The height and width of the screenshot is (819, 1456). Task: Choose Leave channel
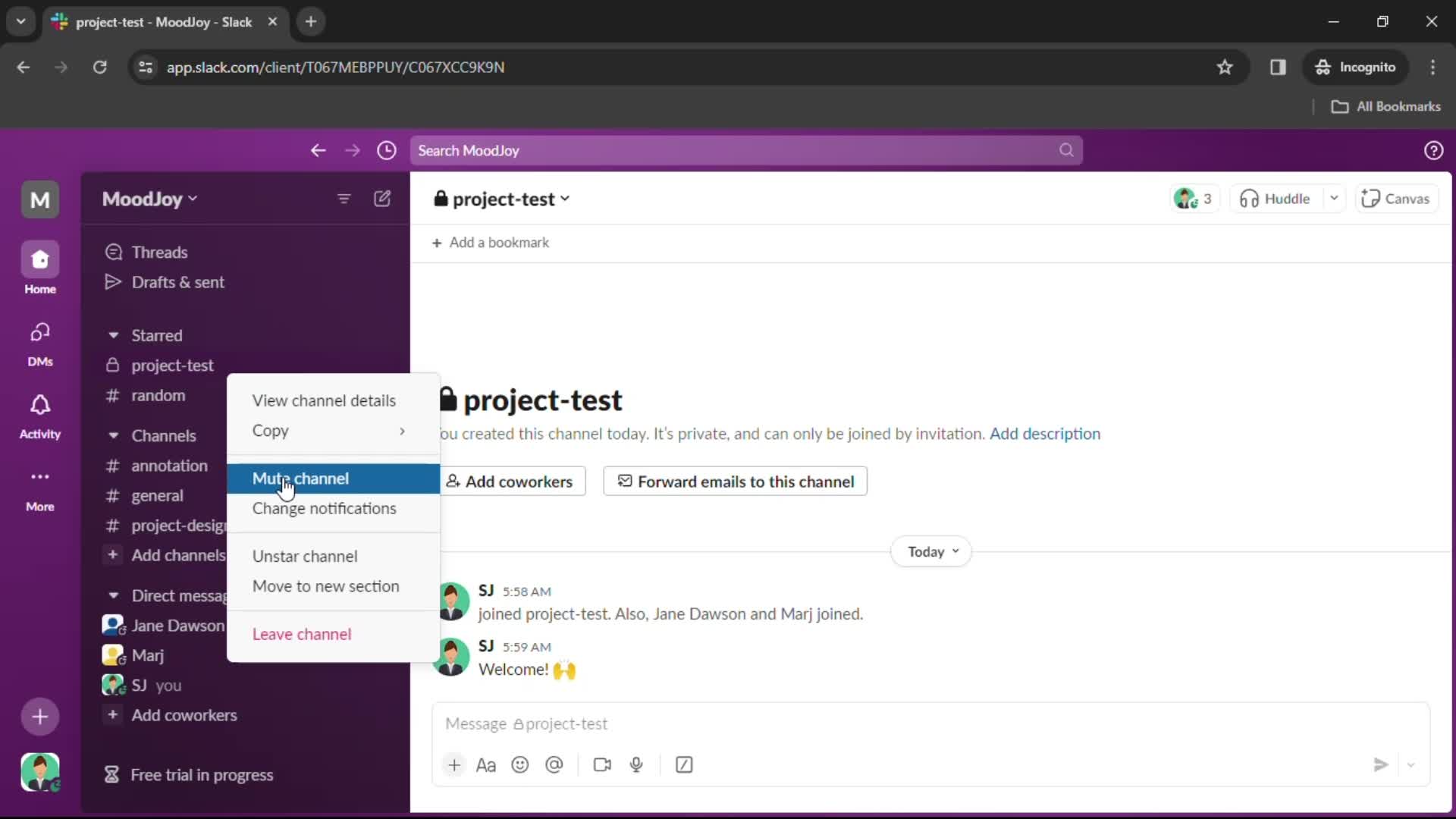pos(333,634)
